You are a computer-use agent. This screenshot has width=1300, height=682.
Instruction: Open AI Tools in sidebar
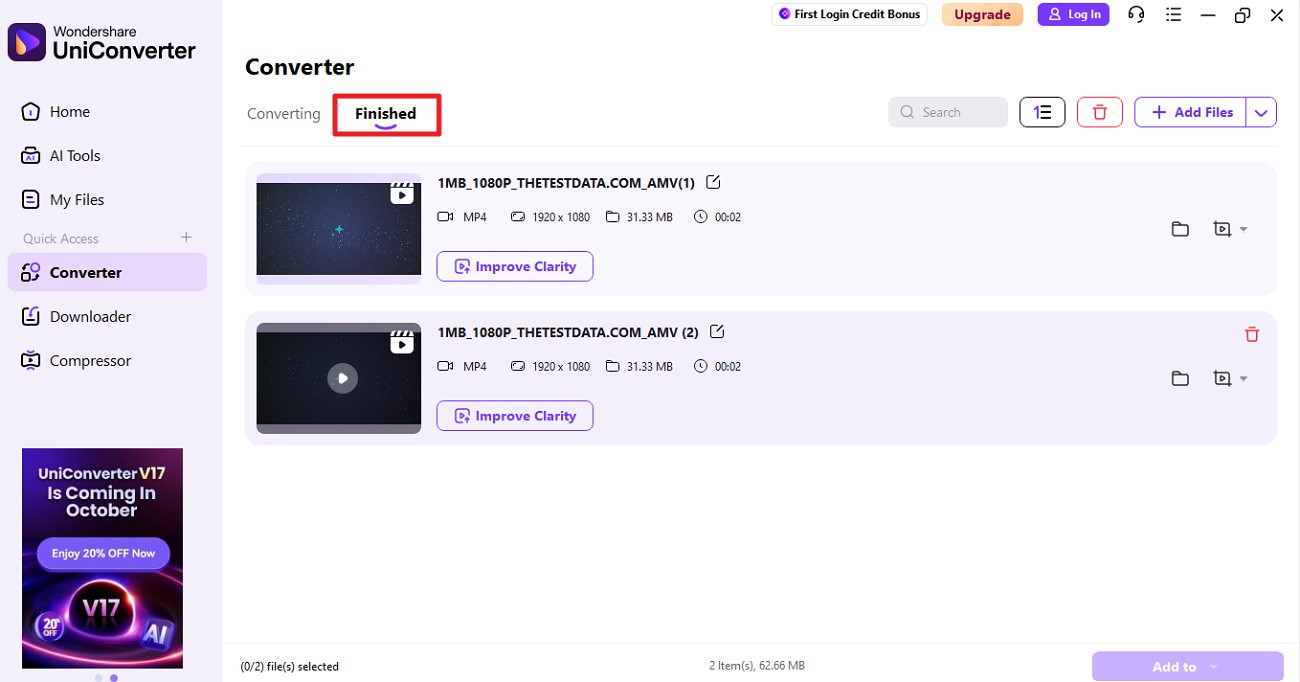[x=61, y=156]
